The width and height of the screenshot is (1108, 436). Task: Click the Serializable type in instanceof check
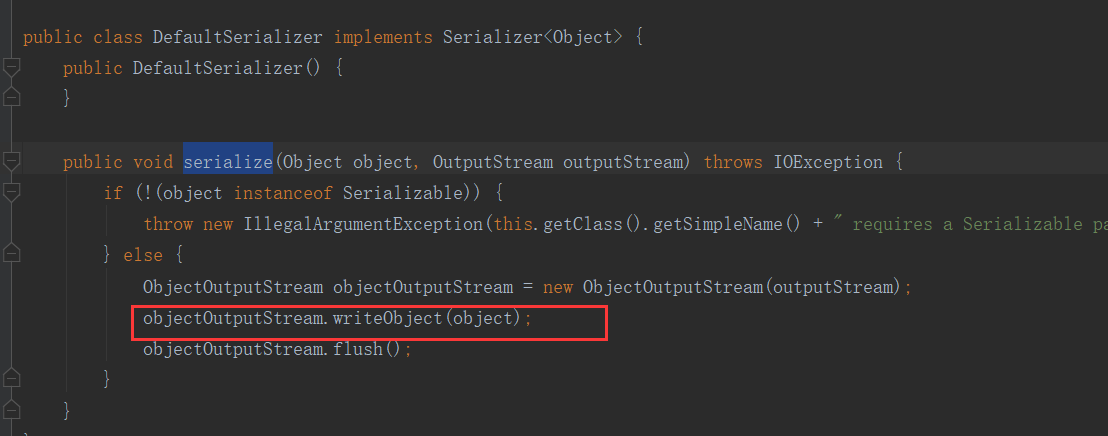pos(409,193)
